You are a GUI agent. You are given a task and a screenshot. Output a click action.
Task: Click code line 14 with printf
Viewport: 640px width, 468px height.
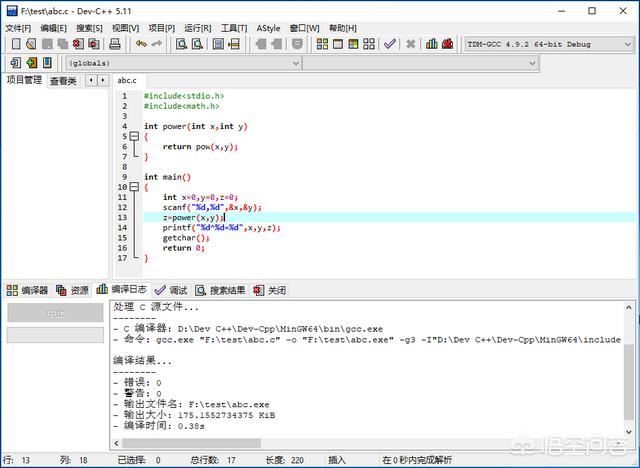tap(222, 228)
